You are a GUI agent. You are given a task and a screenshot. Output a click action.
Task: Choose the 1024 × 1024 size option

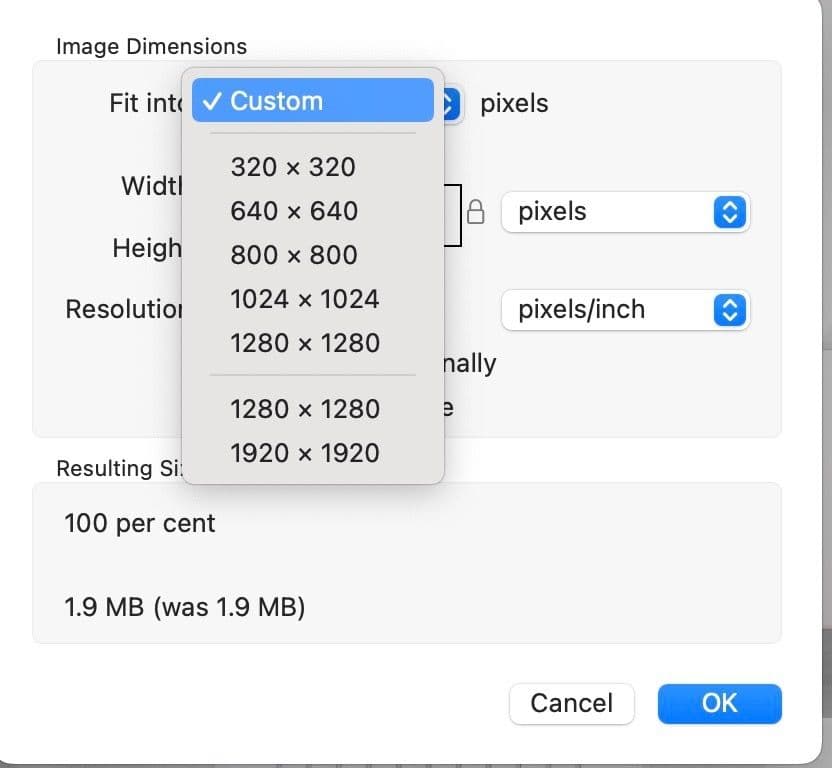tap(305, 299)
